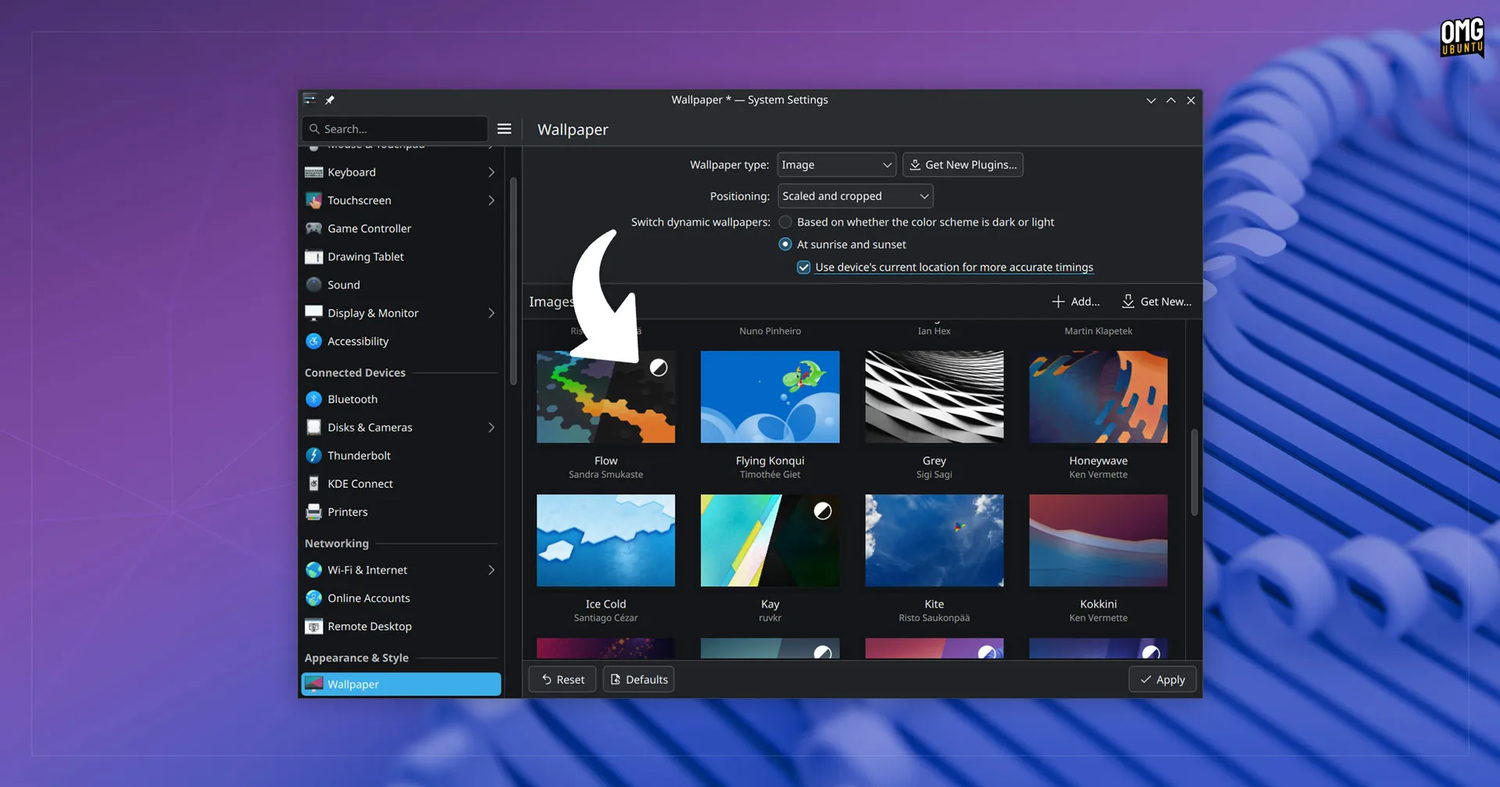
Task: Click the Add... button
Action: pos(1076,301)
